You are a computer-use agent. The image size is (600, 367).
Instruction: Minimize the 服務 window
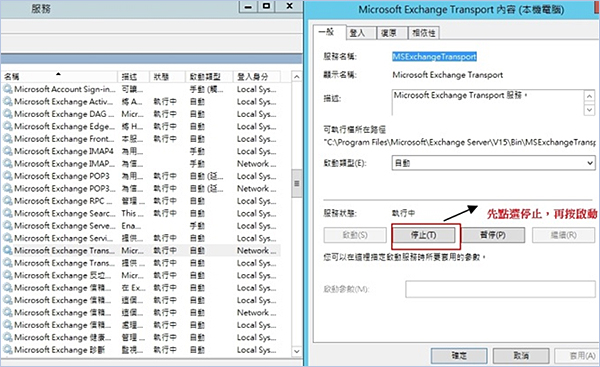click(248, 6)
